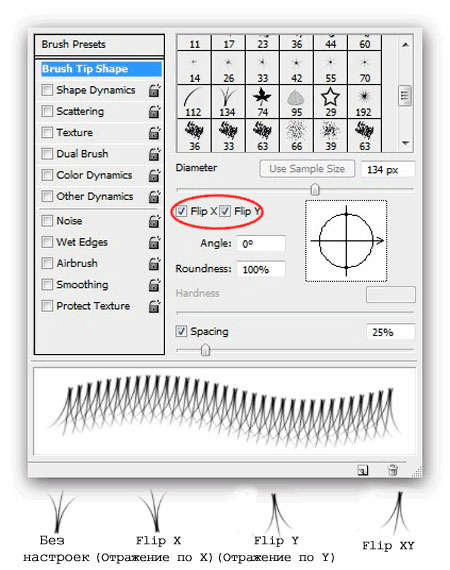This screenshot has width=450, height=570.
Task: Open the Color Dynamics settings label
Action: pos(94,175)
